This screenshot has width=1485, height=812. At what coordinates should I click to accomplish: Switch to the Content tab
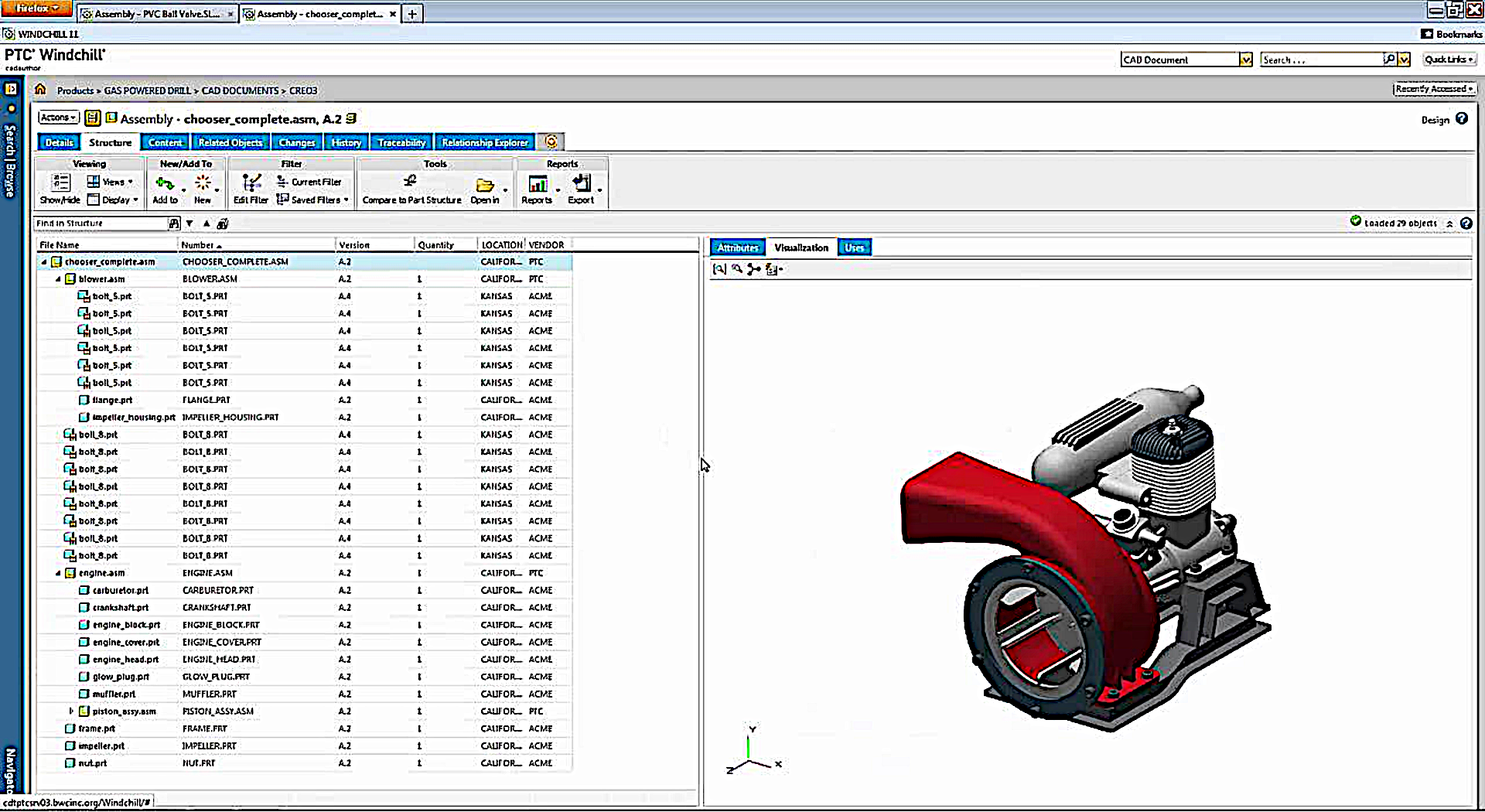(x=165, y=142)
